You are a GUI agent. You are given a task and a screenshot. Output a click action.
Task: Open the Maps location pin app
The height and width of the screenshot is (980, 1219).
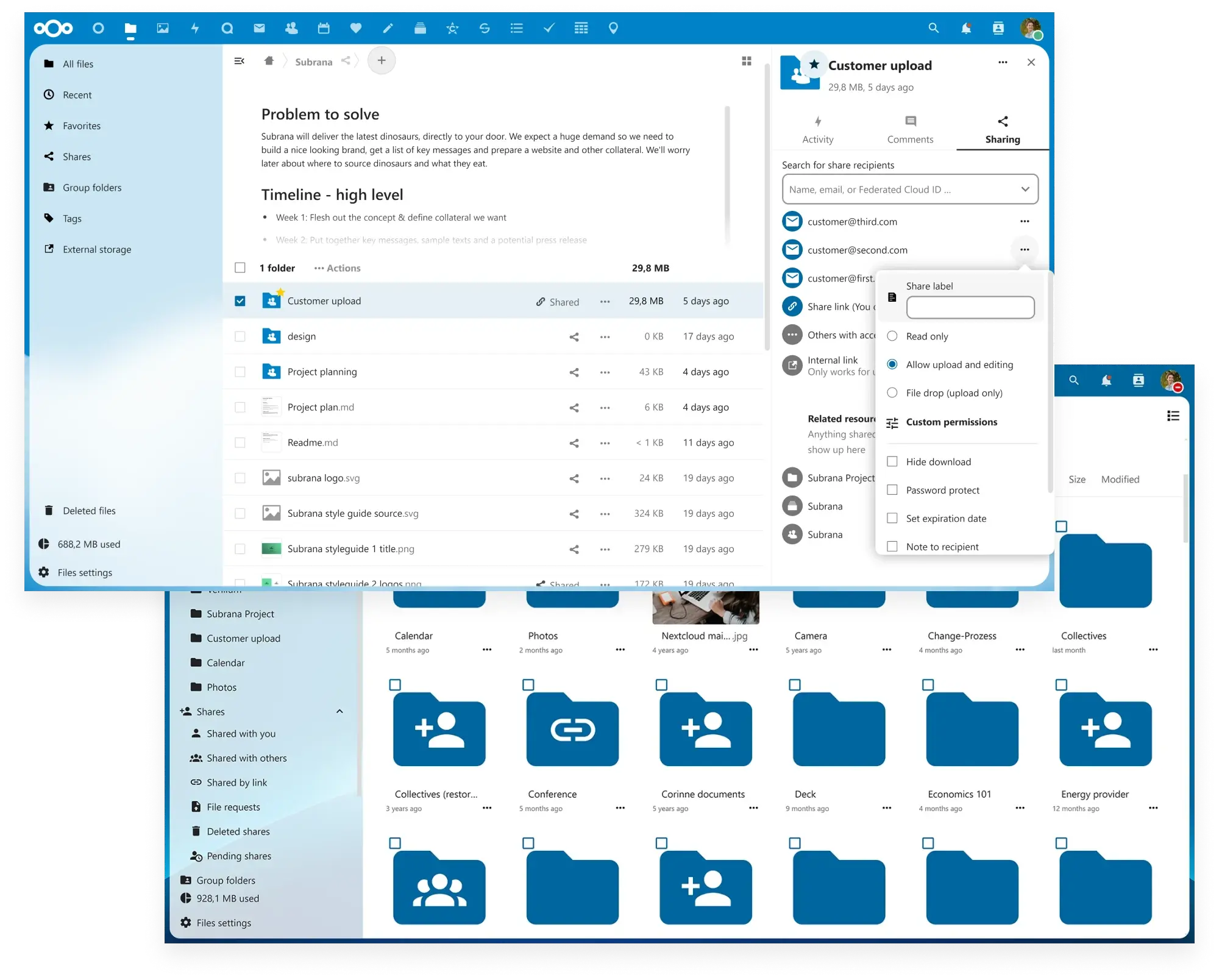(x=613, y=28)
